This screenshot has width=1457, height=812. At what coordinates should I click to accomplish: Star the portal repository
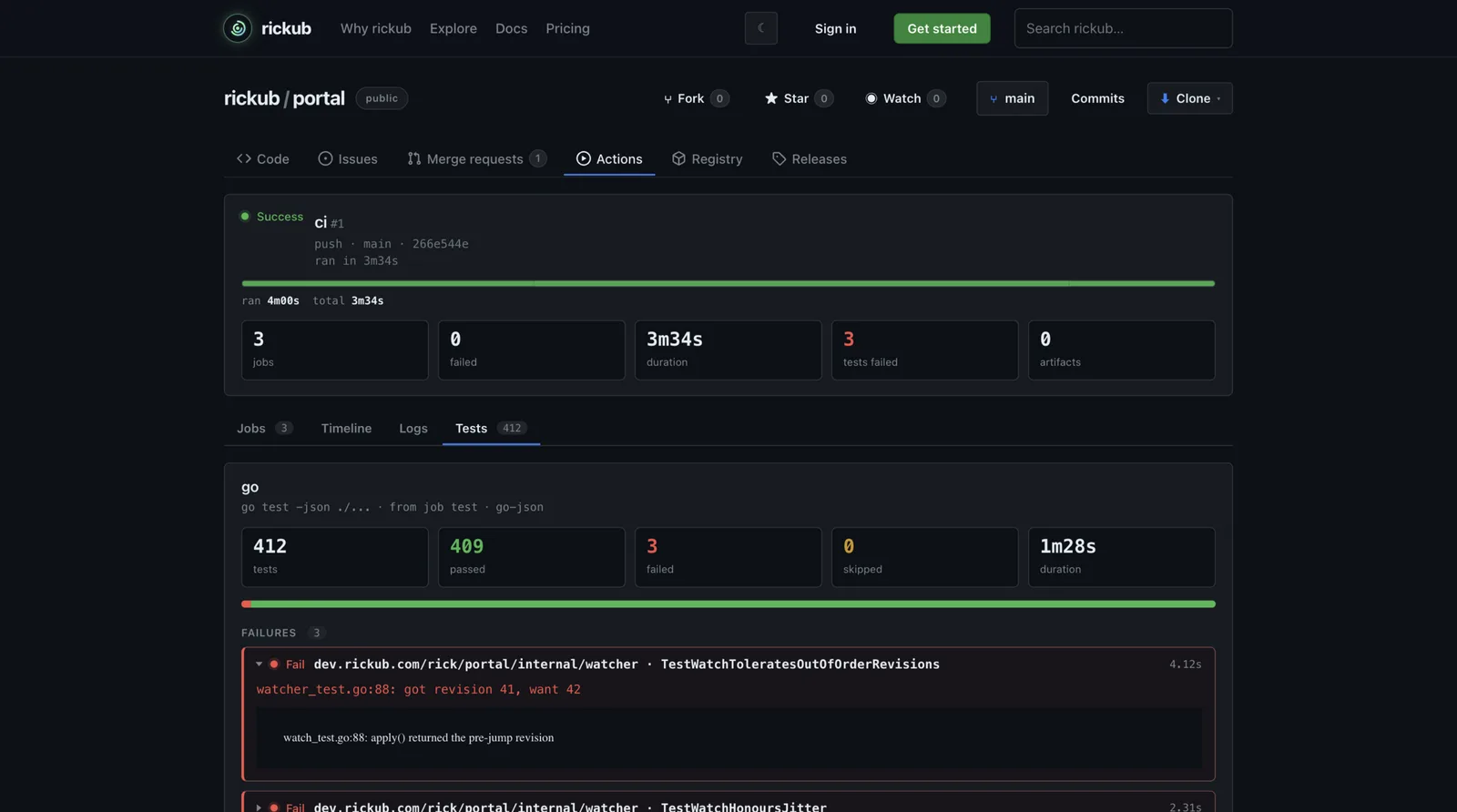pyautogui.click(x=798, y=98)
